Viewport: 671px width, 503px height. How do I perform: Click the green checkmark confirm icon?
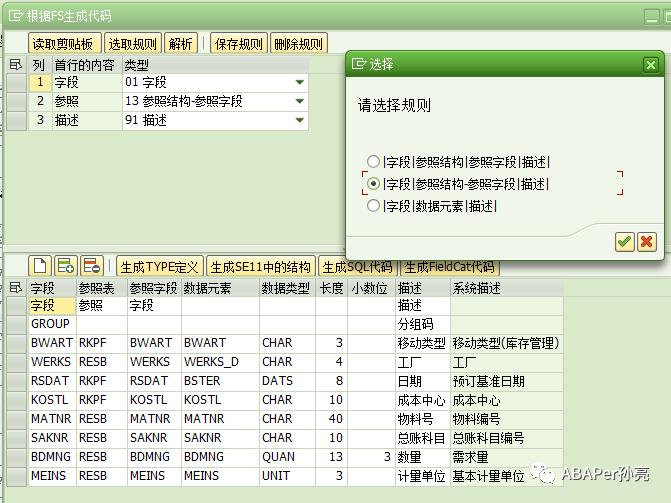(624, 242)
